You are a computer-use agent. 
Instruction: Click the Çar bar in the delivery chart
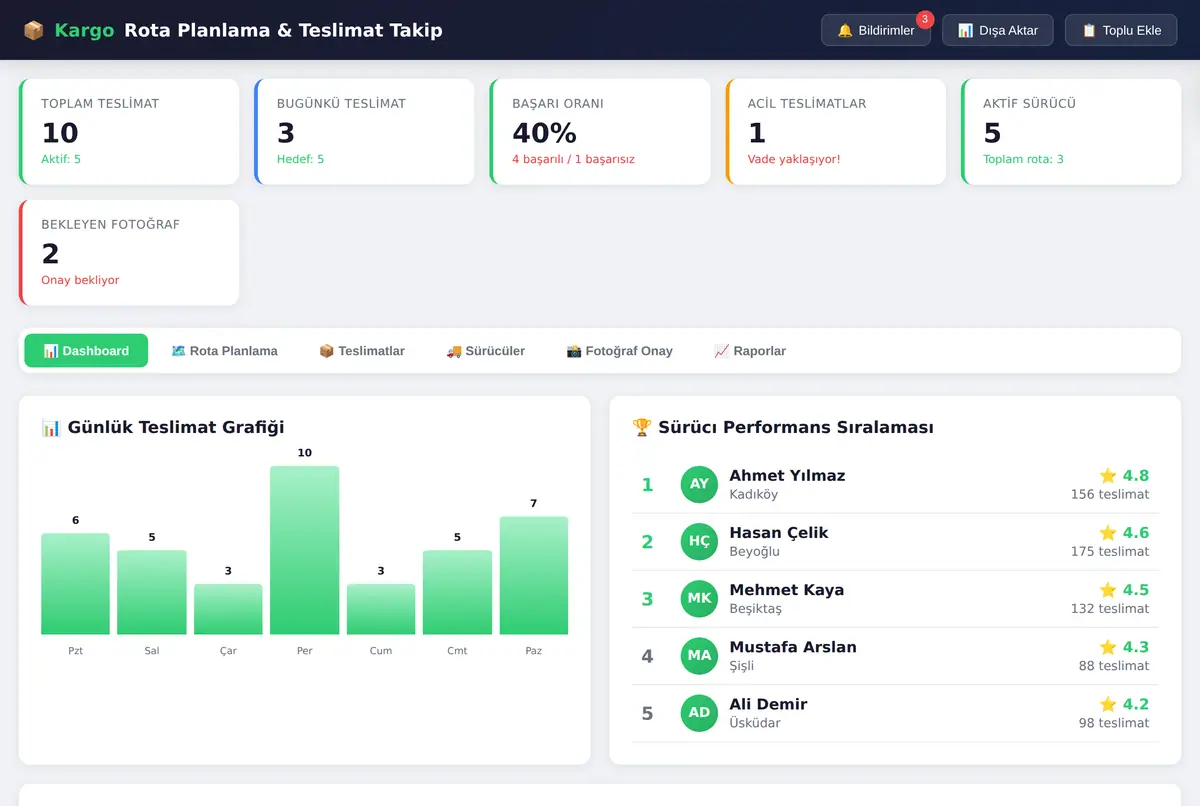(x=228, y=609)
